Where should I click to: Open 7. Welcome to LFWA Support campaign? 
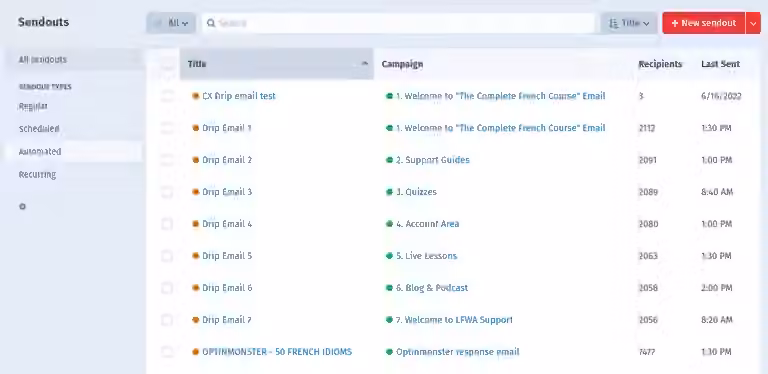455,320
